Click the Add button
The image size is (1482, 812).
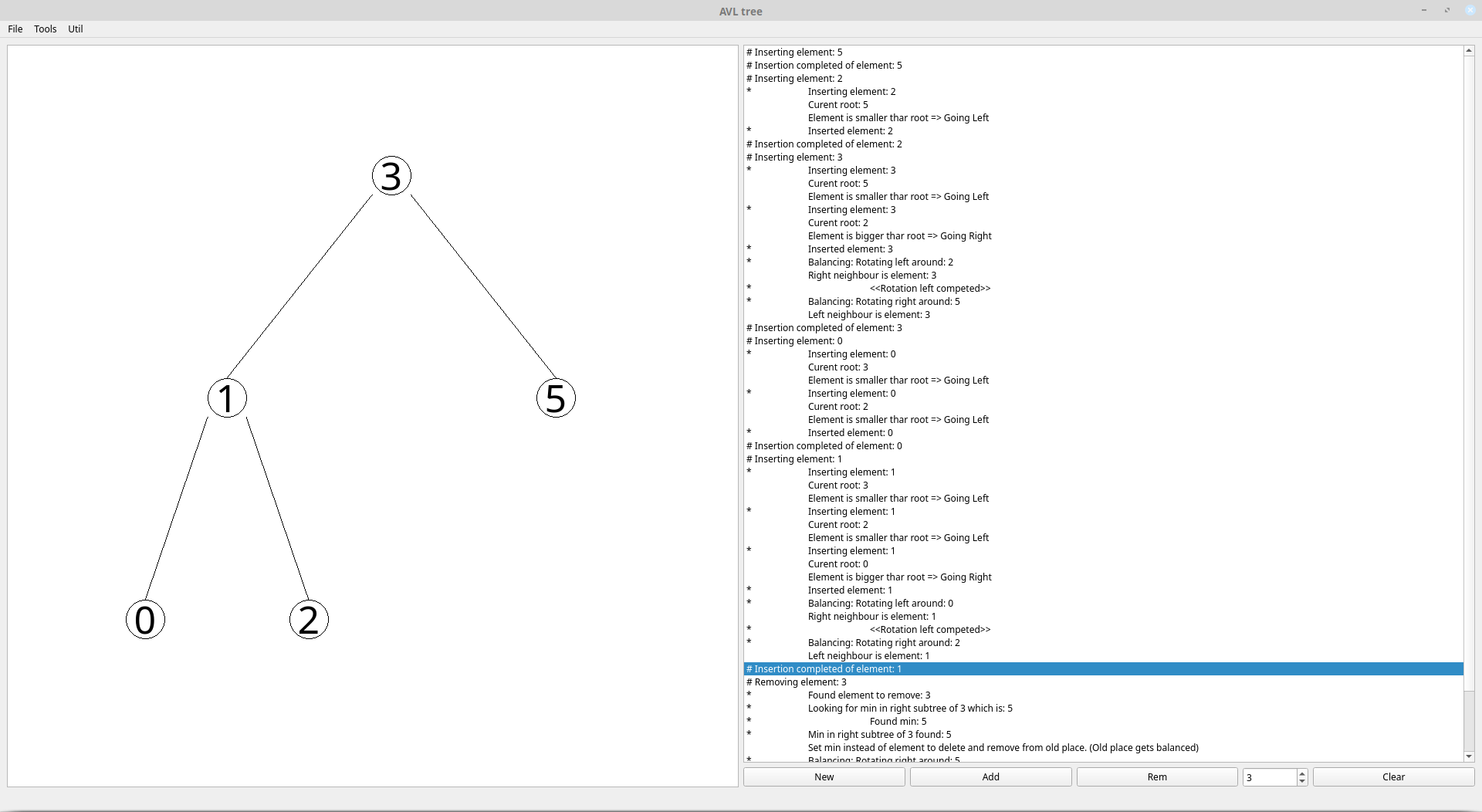point(991,777)
